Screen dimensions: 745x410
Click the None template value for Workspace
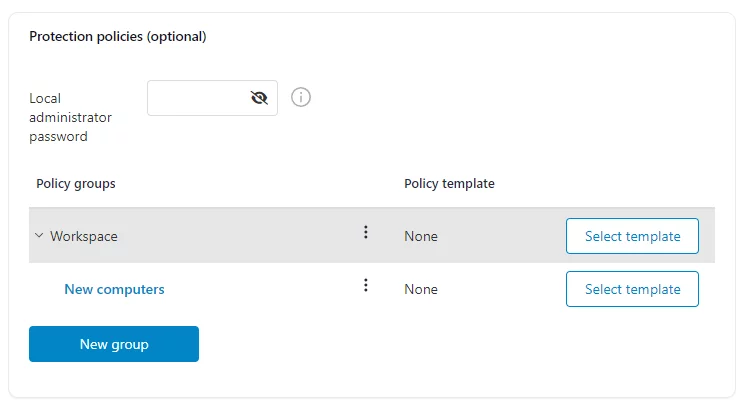click(421, 236)
